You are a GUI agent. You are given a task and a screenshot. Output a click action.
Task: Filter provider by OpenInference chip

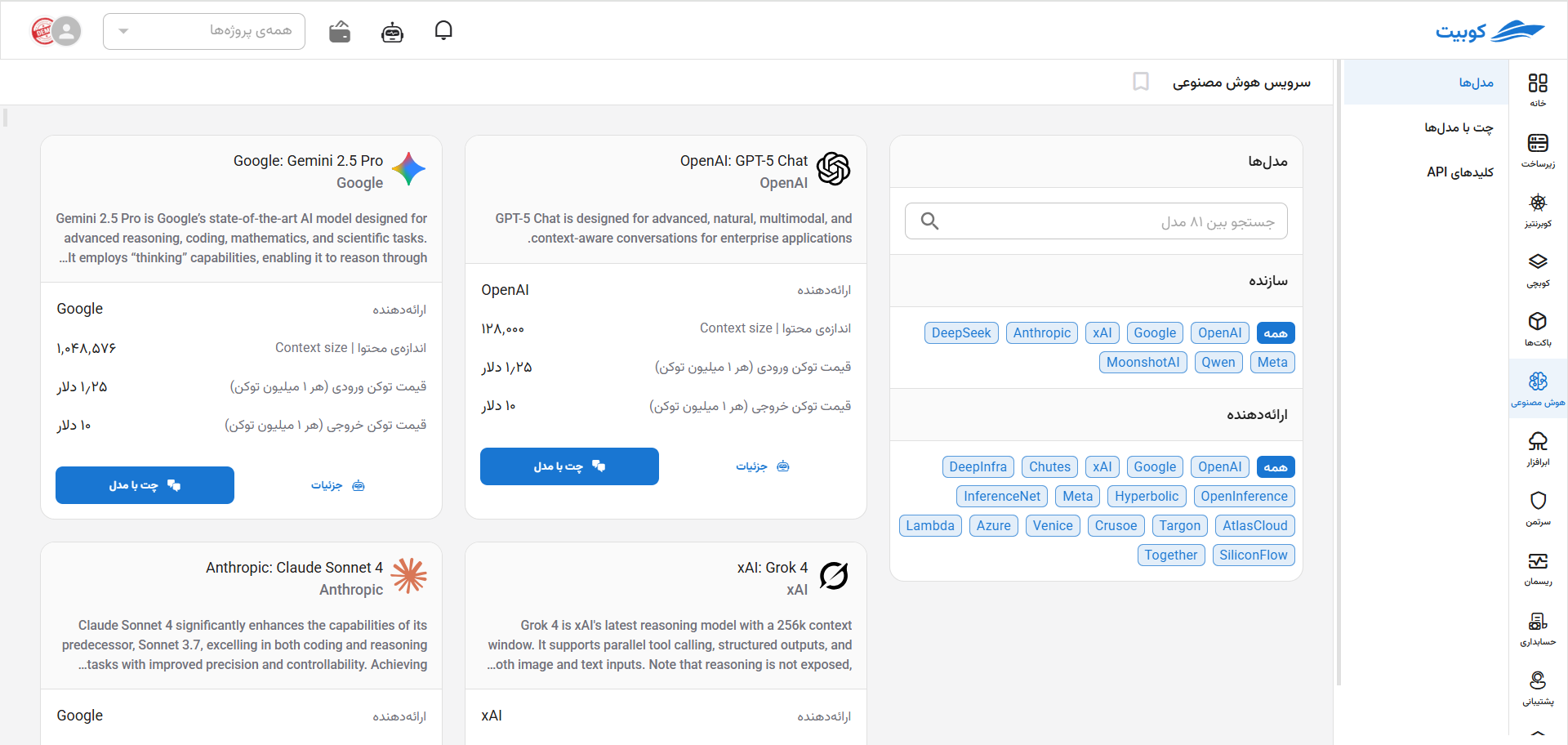click(1245, 496)
